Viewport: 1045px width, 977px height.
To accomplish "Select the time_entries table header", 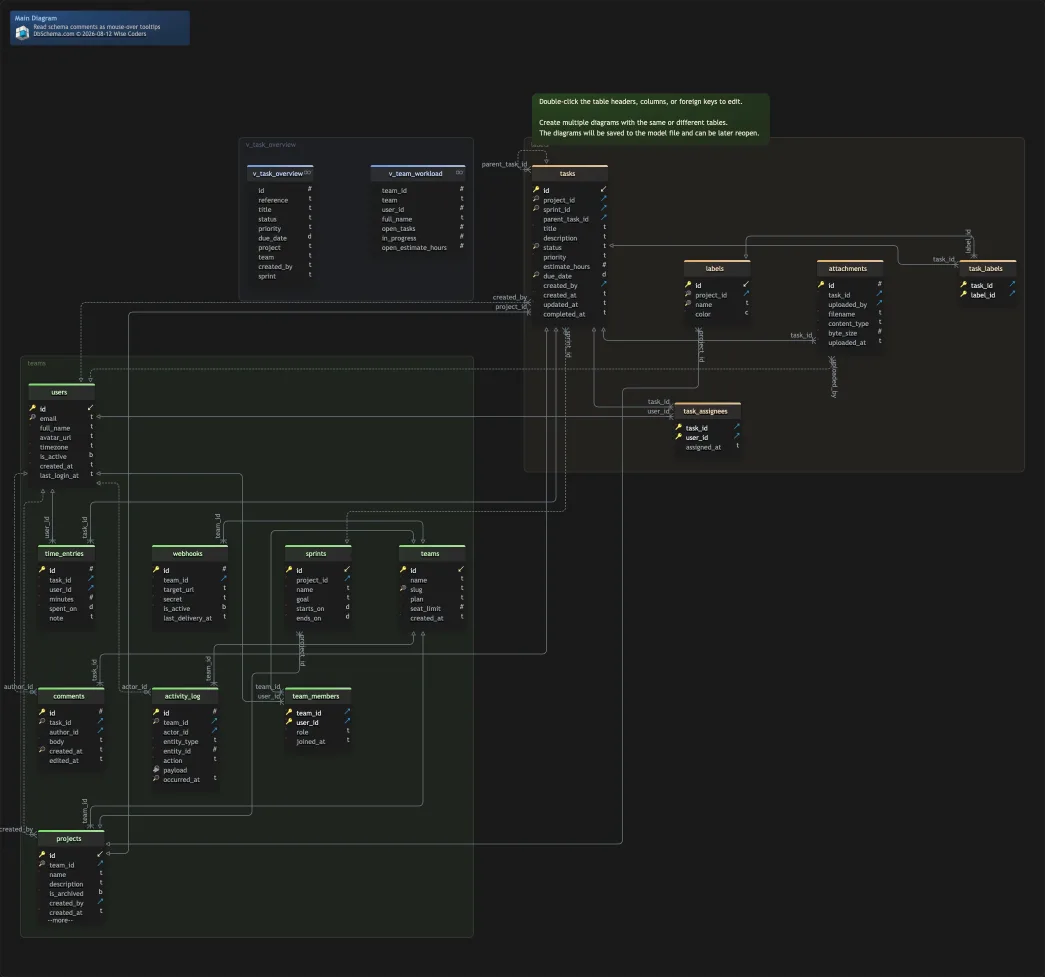I will coord(66,554).
